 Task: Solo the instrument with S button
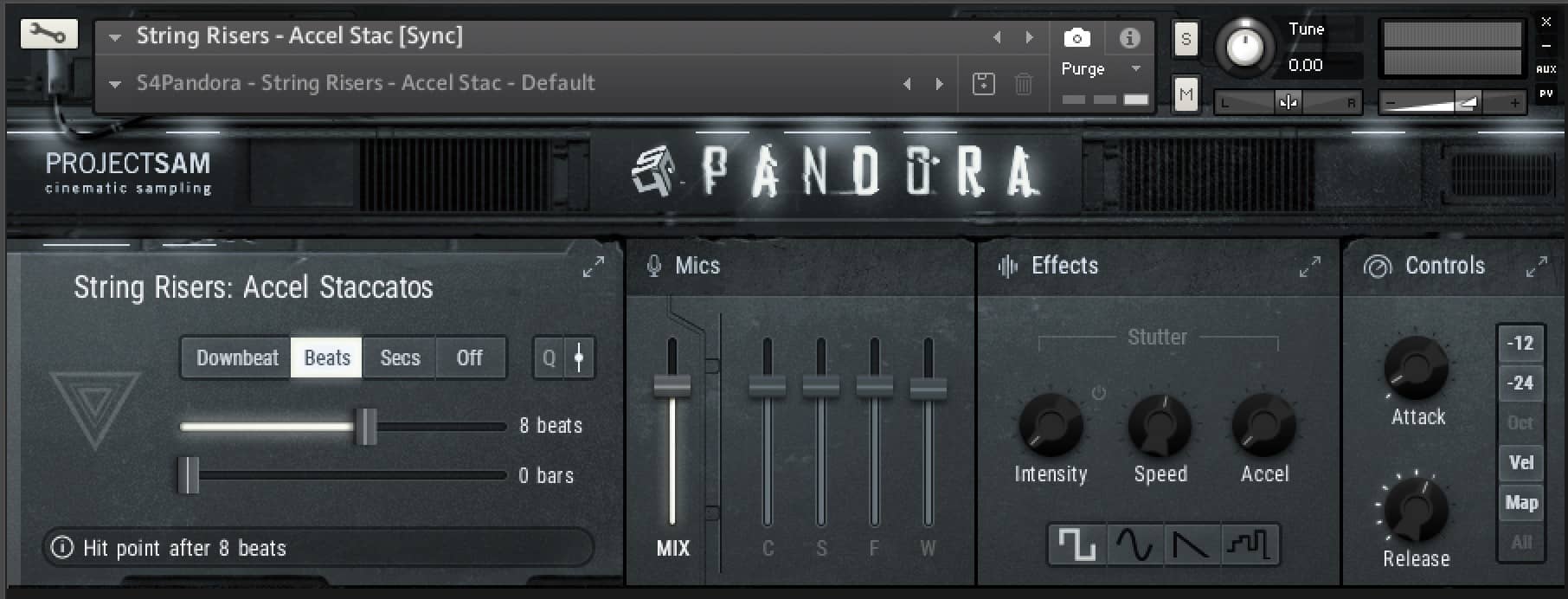tap(1186, 39)
